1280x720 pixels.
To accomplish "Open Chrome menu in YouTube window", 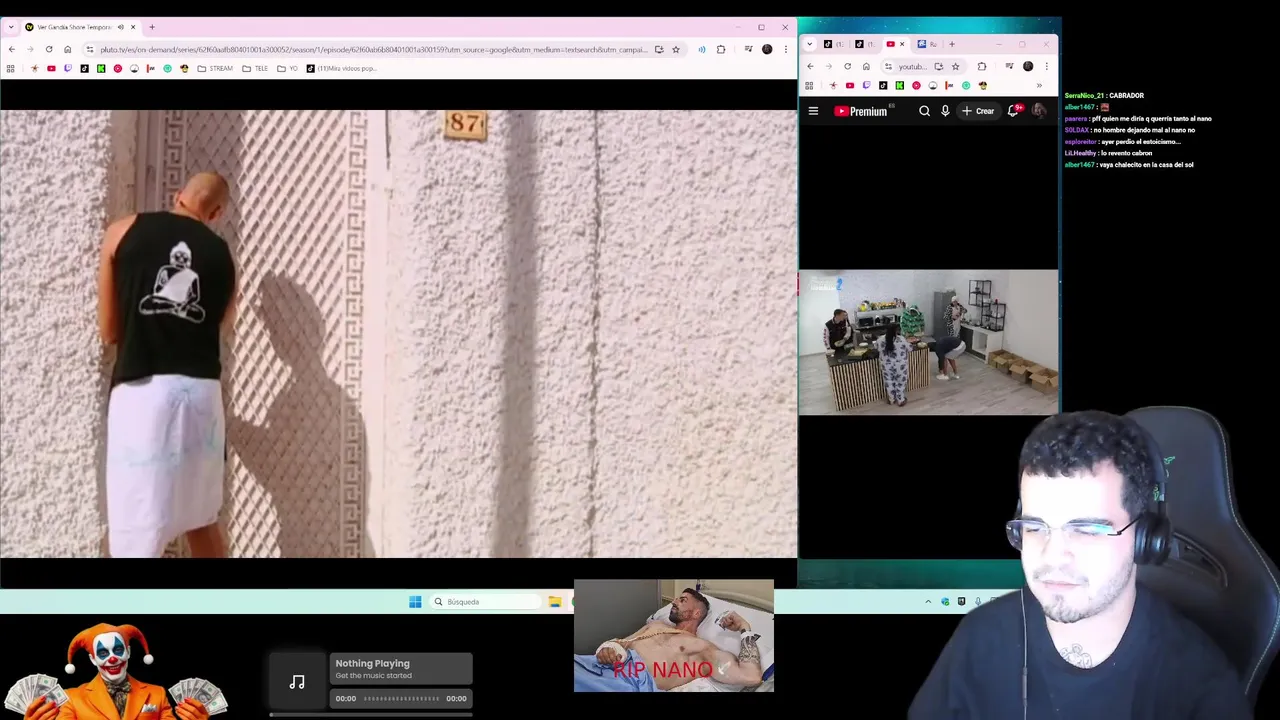I will pyautogui.click(x=1046, y=67).
